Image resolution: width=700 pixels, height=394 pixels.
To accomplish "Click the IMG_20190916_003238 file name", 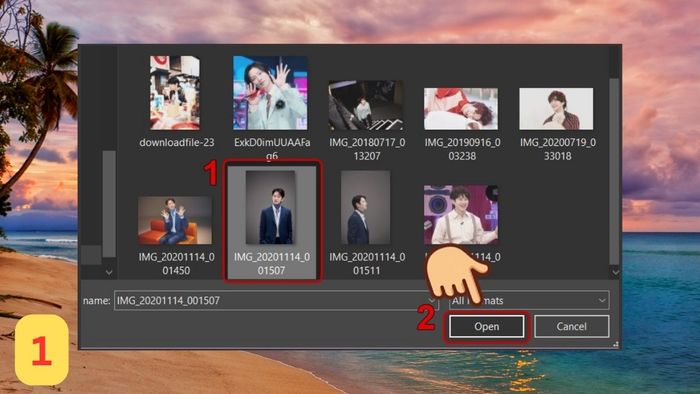I will [462, 149].
